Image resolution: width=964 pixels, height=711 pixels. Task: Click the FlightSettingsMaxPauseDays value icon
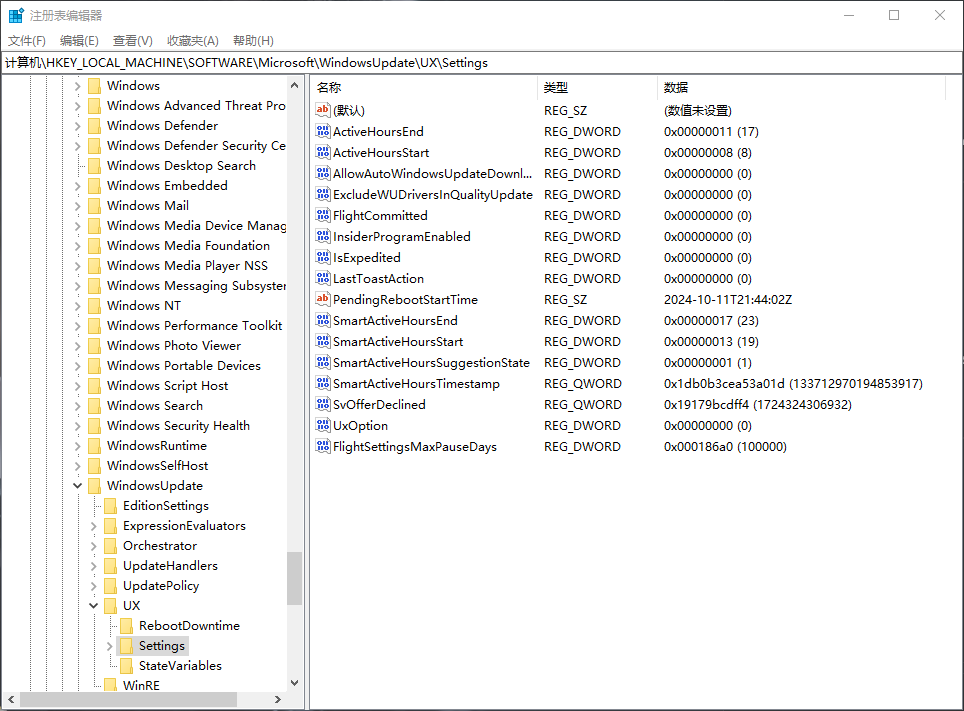tap(323, 446)
